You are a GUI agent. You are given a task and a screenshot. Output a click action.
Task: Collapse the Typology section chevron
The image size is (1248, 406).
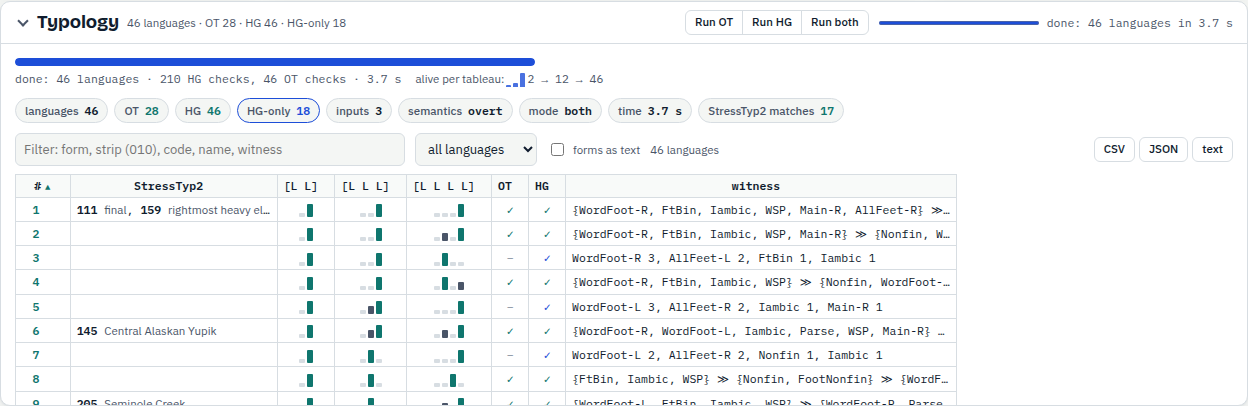[x=23, y=23]
